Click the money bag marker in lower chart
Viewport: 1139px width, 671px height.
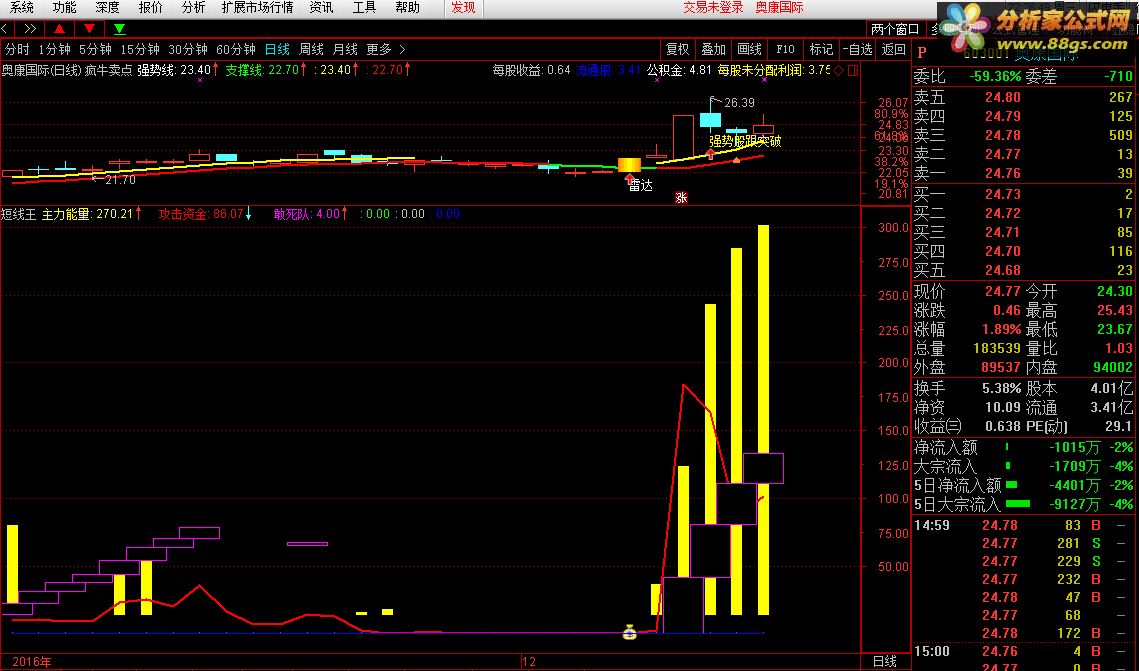click(630, 633)
